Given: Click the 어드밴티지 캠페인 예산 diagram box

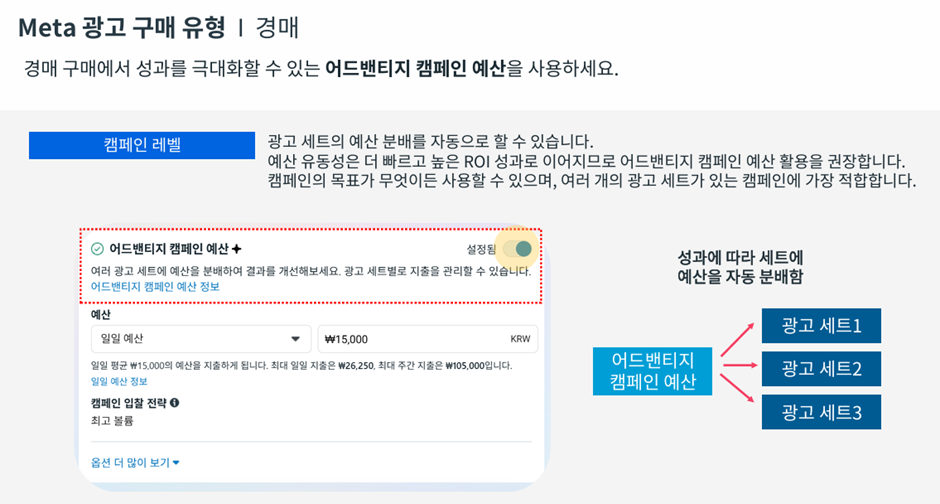Looking at the screenshot, I should point(652,371).
